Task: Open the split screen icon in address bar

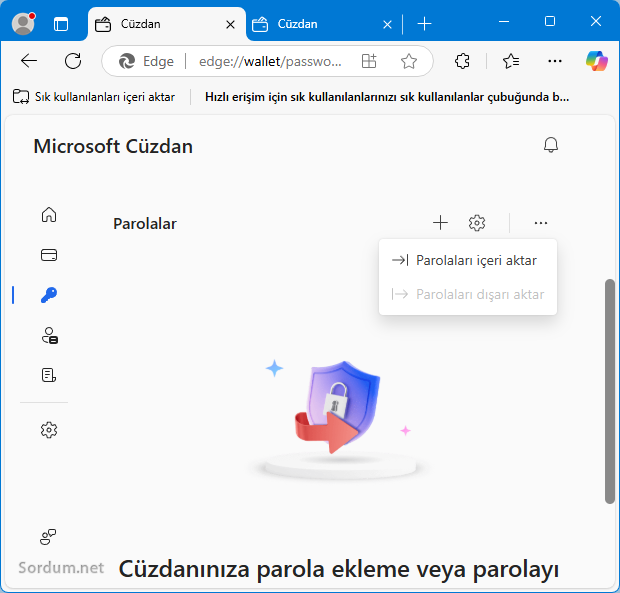Action: (369, 61)
